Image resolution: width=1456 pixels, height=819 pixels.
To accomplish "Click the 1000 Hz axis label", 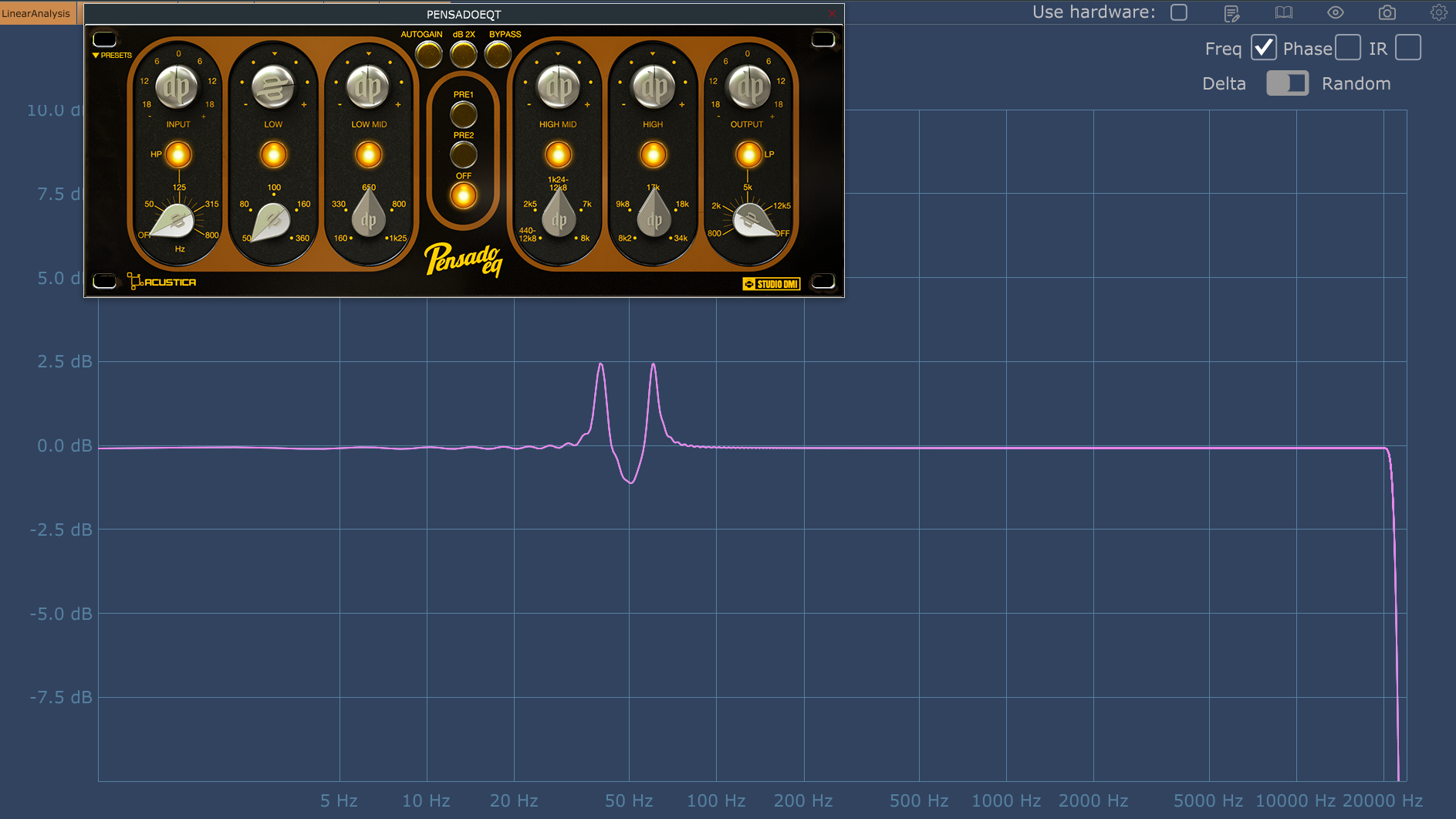I will tap(1006, 801).
